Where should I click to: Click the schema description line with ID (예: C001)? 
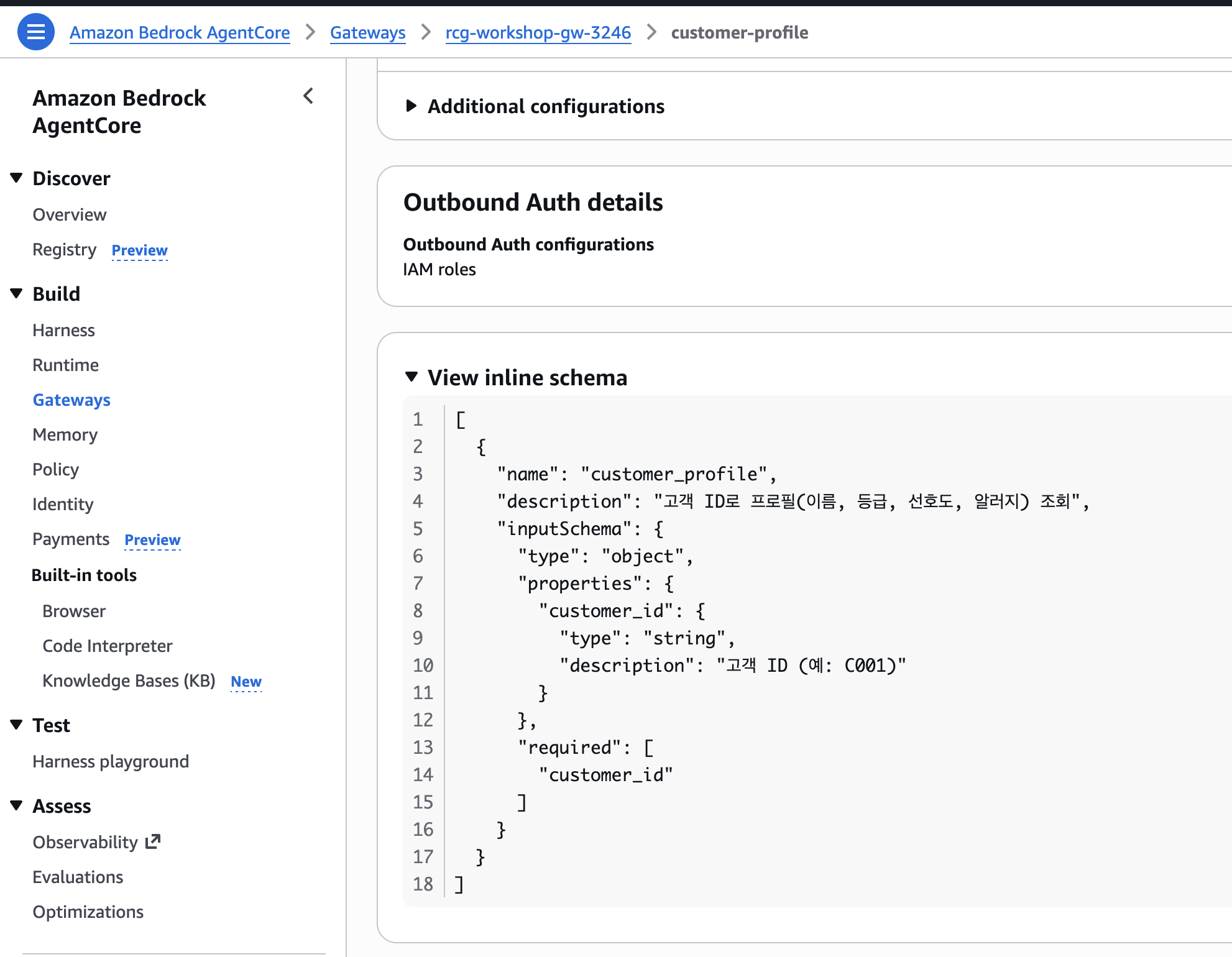click(733, 666)
